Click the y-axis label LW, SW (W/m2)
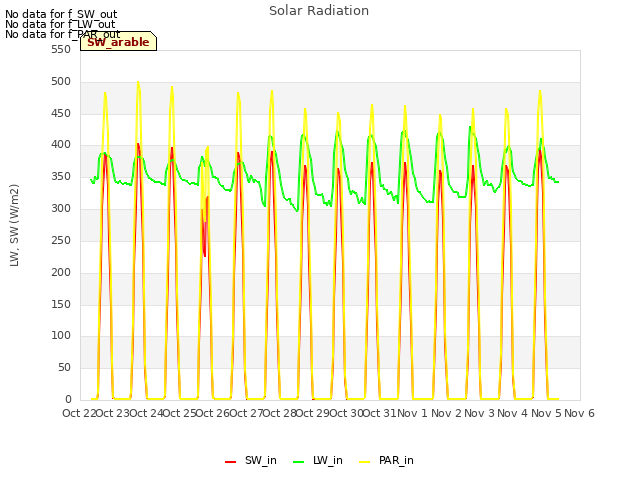 coord(14,225)
